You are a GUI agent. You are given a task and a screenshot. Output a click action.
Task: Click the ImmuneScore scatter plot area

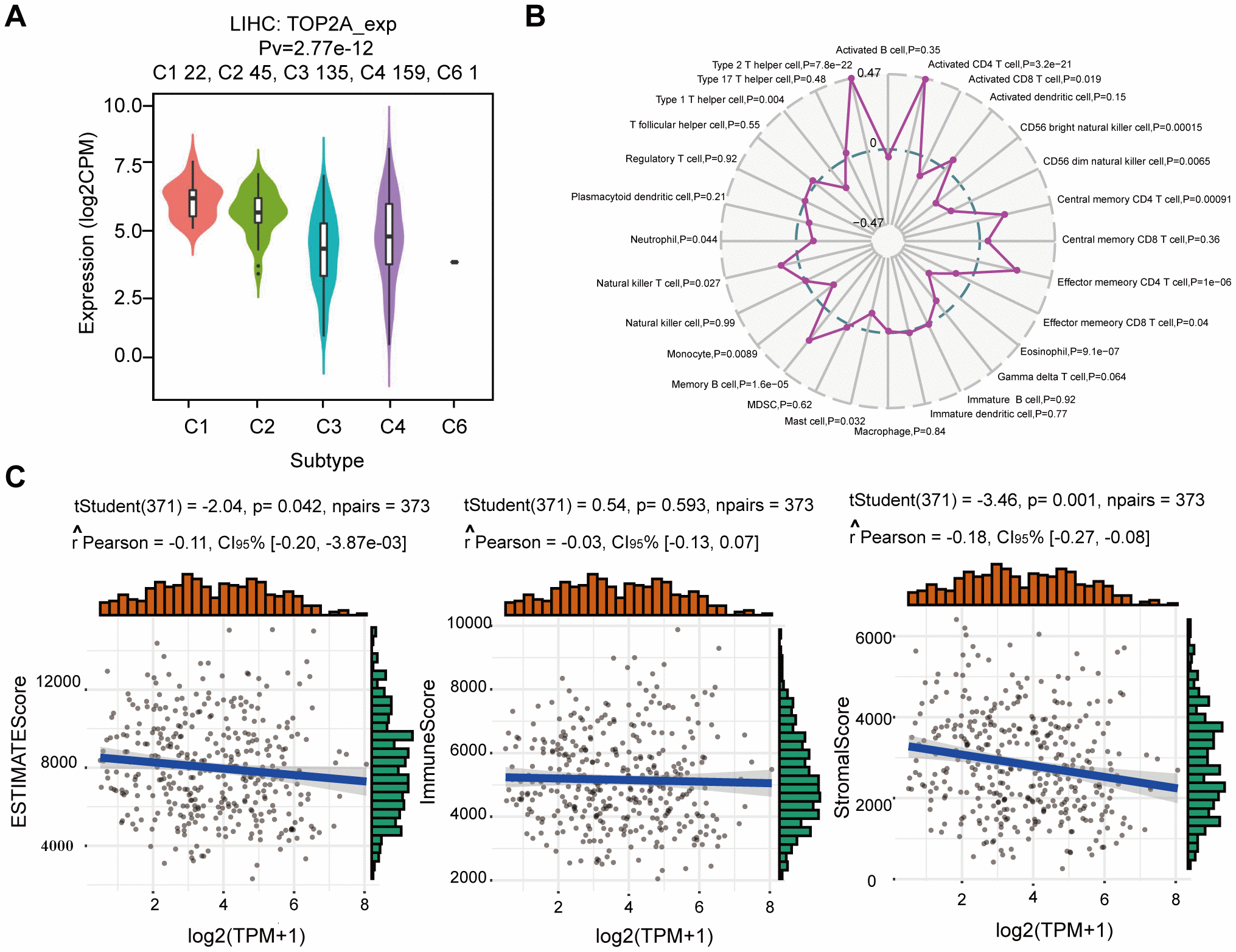[617, 780]
